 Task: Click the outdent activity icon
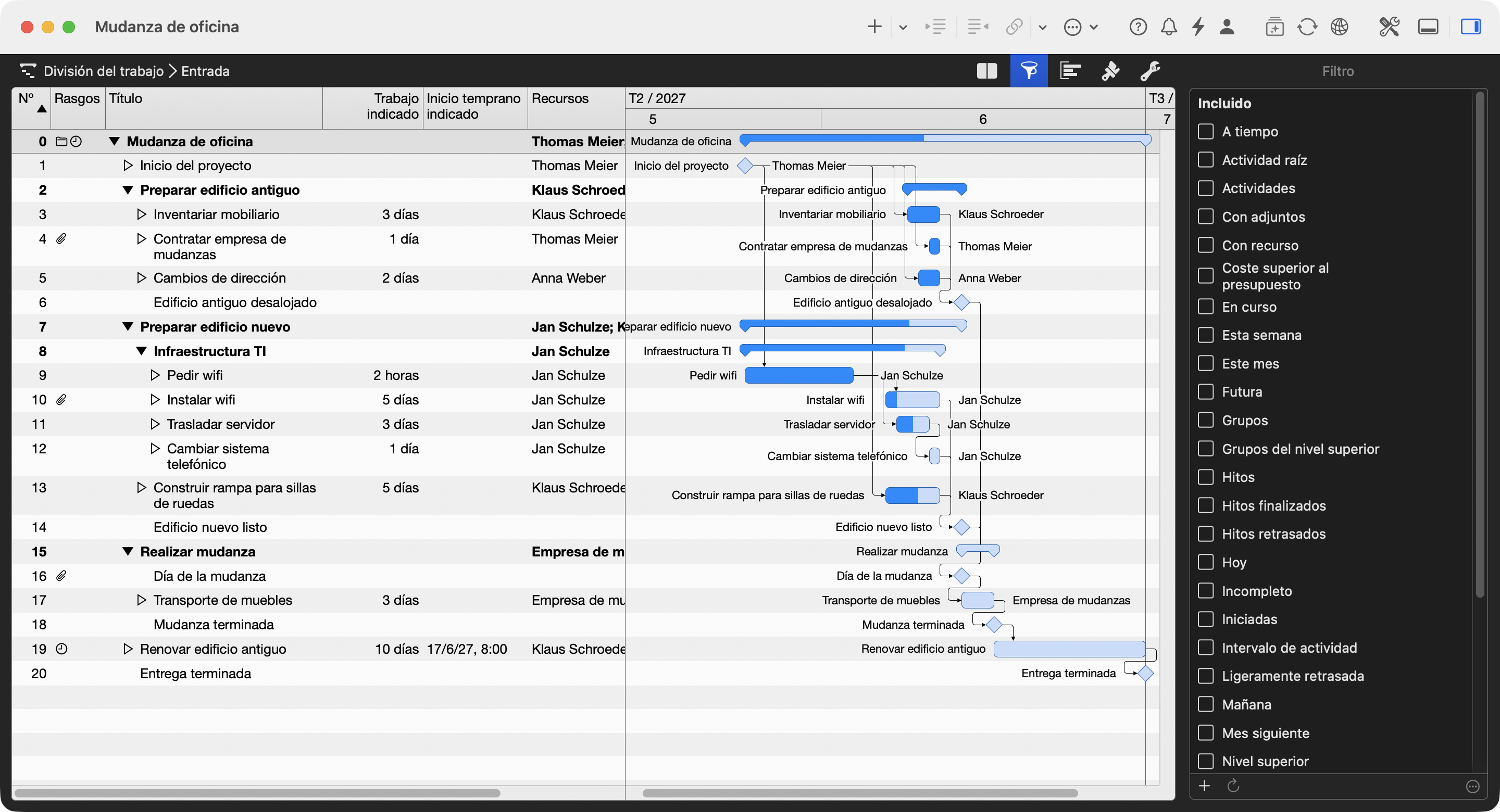click(x=978, y=27)
